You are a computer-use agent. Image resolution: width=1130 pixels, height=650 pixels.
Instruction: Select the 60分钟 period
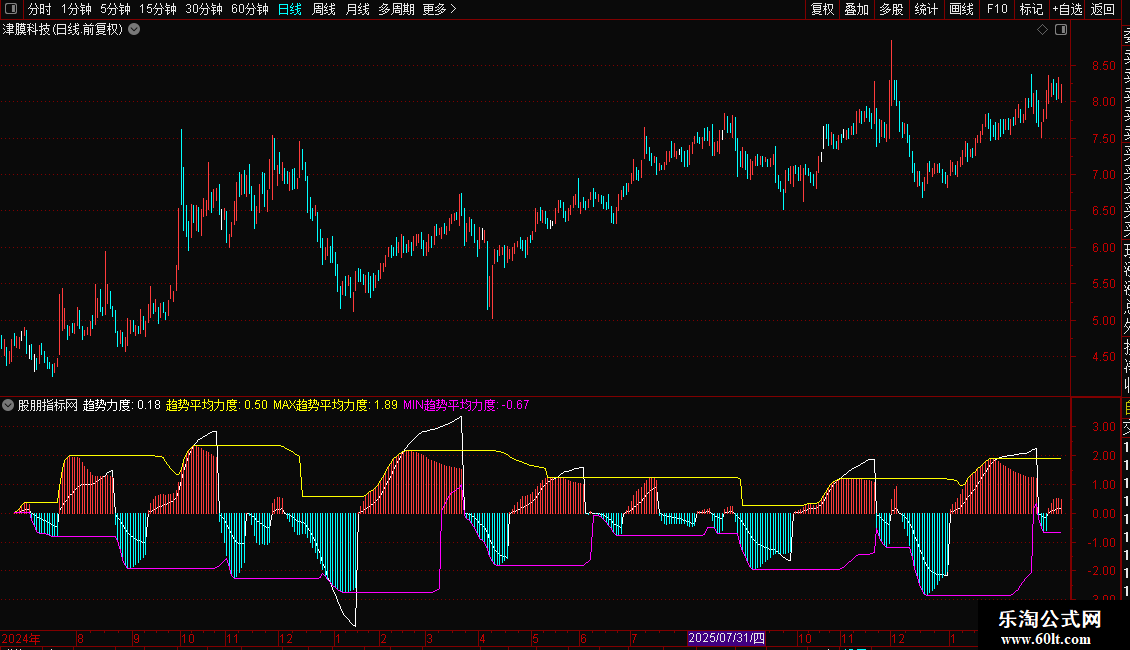249,9
